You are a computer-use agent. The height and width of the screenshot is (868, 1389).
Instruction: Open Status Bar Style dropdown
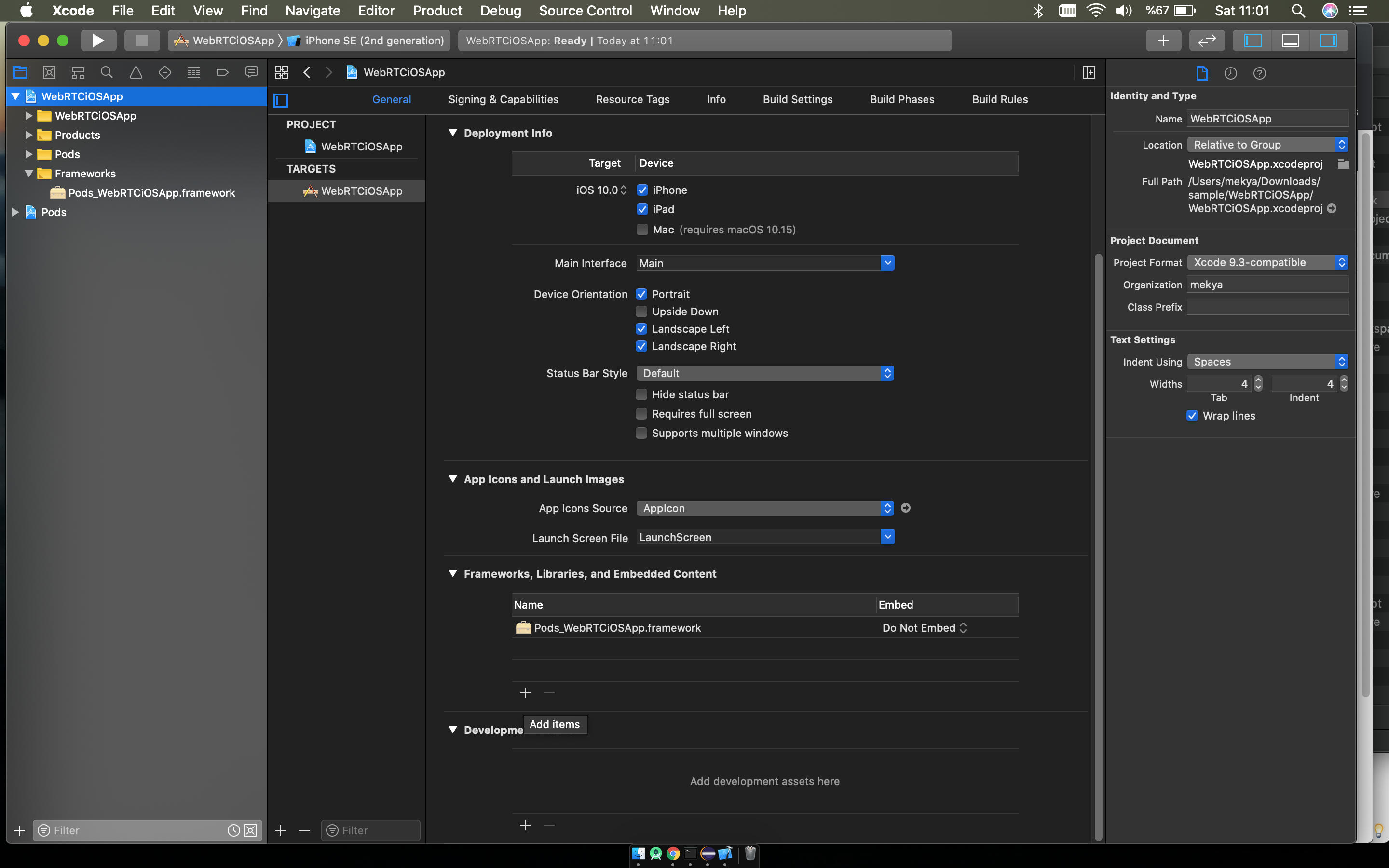(765, 373)
